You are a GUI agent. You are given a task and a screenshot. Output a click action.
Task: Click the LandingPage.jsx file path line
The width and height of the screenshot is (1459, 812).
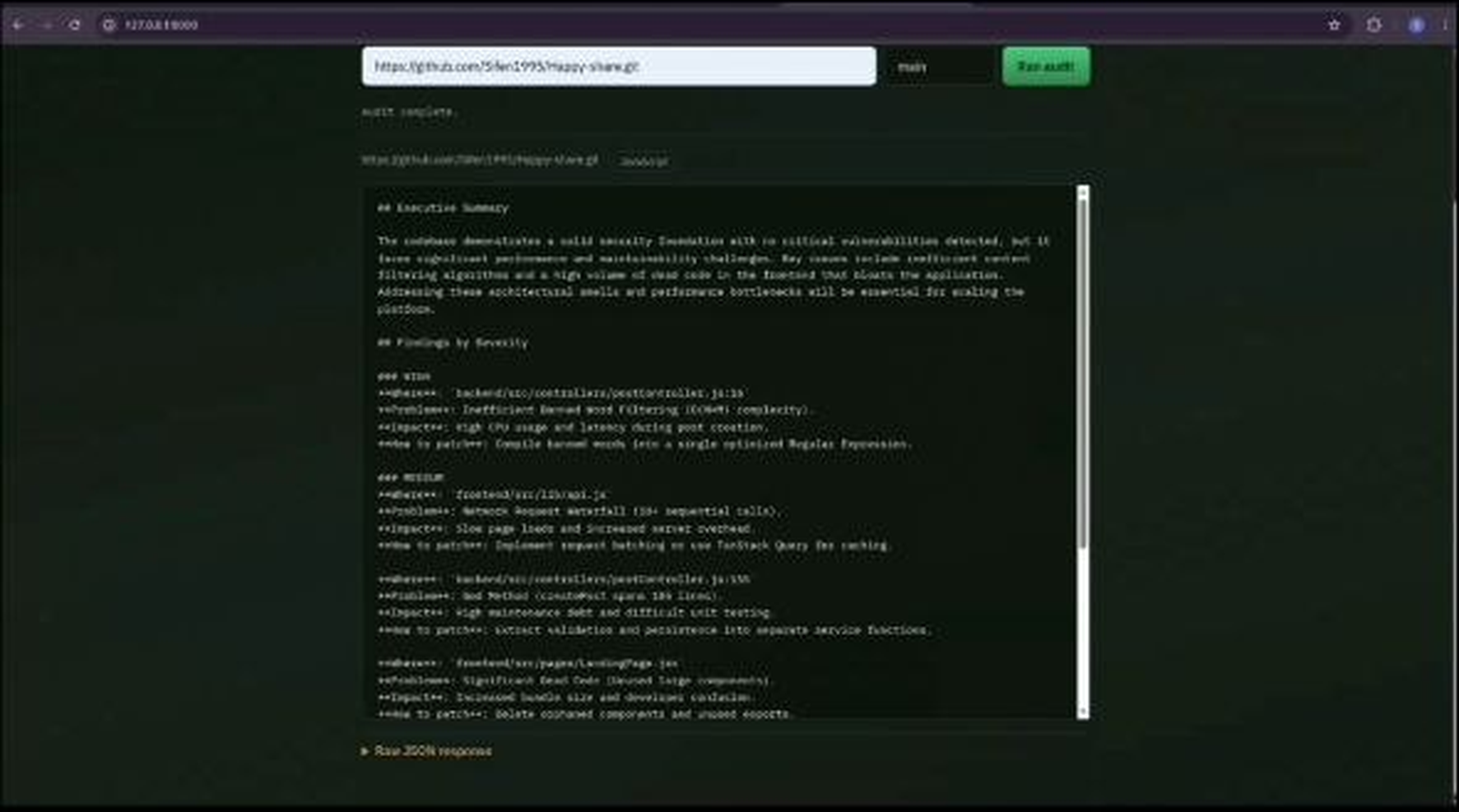tap(528, 663)
